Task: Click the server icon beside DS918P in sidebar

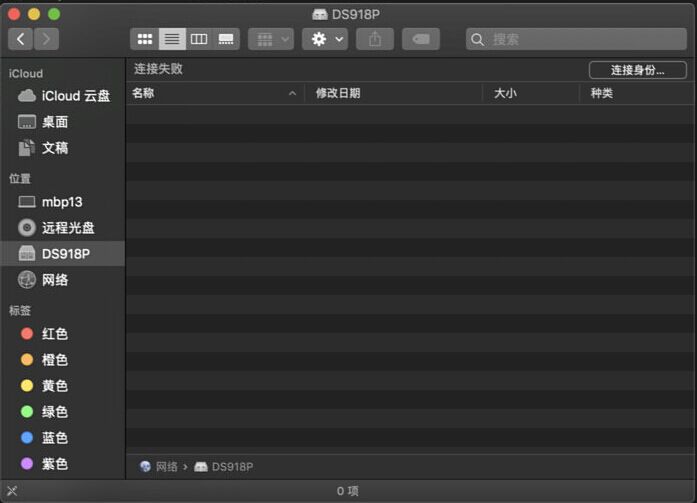Action: [27, 253]
